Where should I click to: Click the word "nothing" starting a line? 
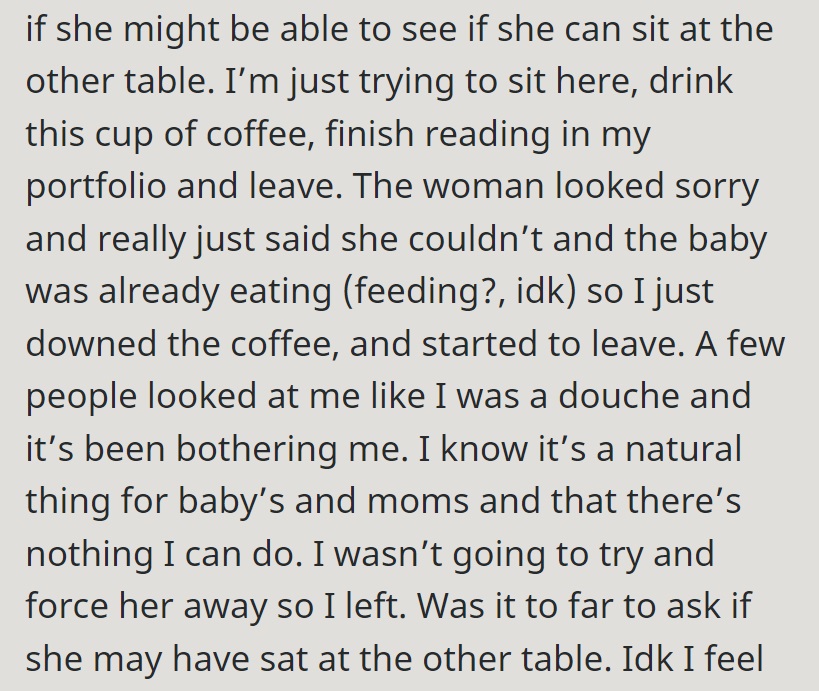[89, 554]
